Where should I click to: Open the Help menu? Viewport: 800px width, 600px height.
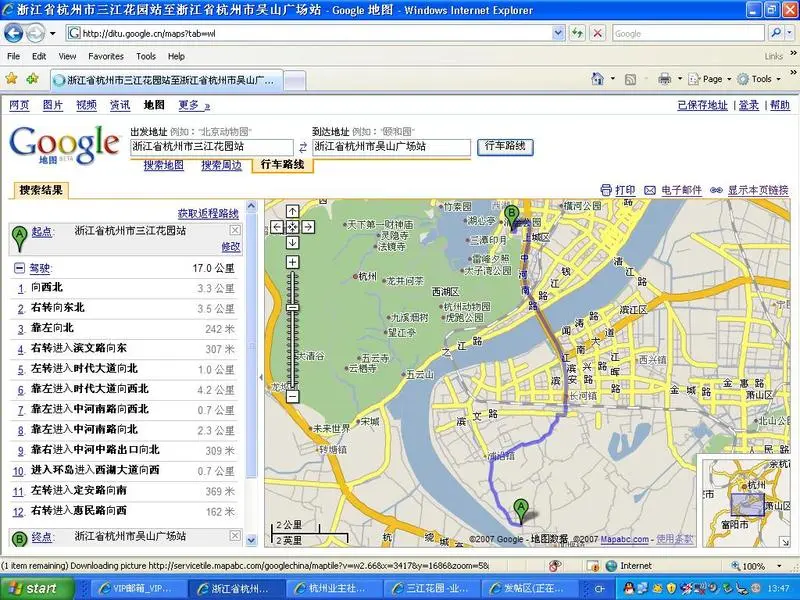point(176,56)
